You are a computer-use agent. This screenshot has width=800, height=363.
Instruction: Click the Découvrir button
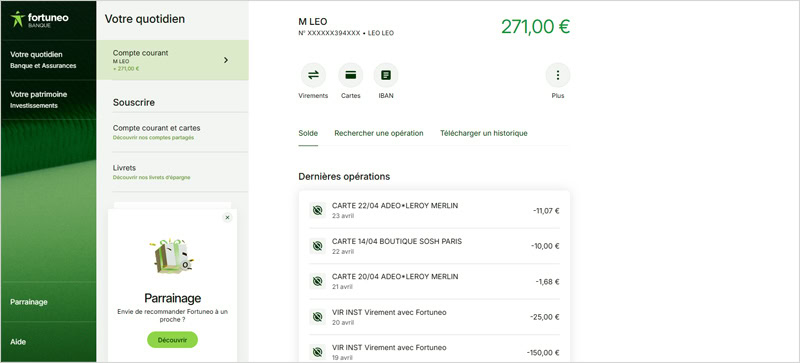click(x=172, y=340)
